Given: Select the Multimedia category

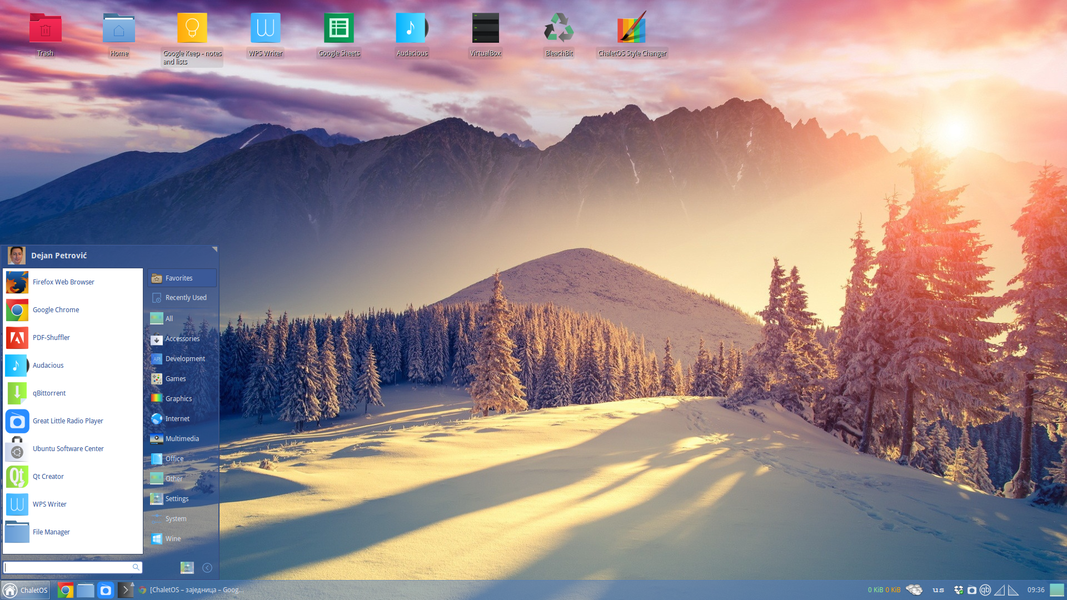Looking at the screenshot, I should coord(181,439).
